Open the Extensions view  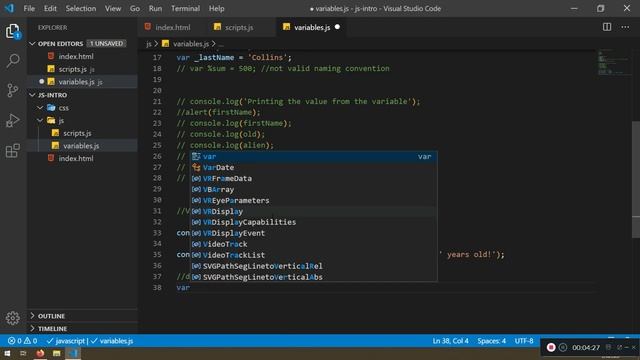[13, 150]
